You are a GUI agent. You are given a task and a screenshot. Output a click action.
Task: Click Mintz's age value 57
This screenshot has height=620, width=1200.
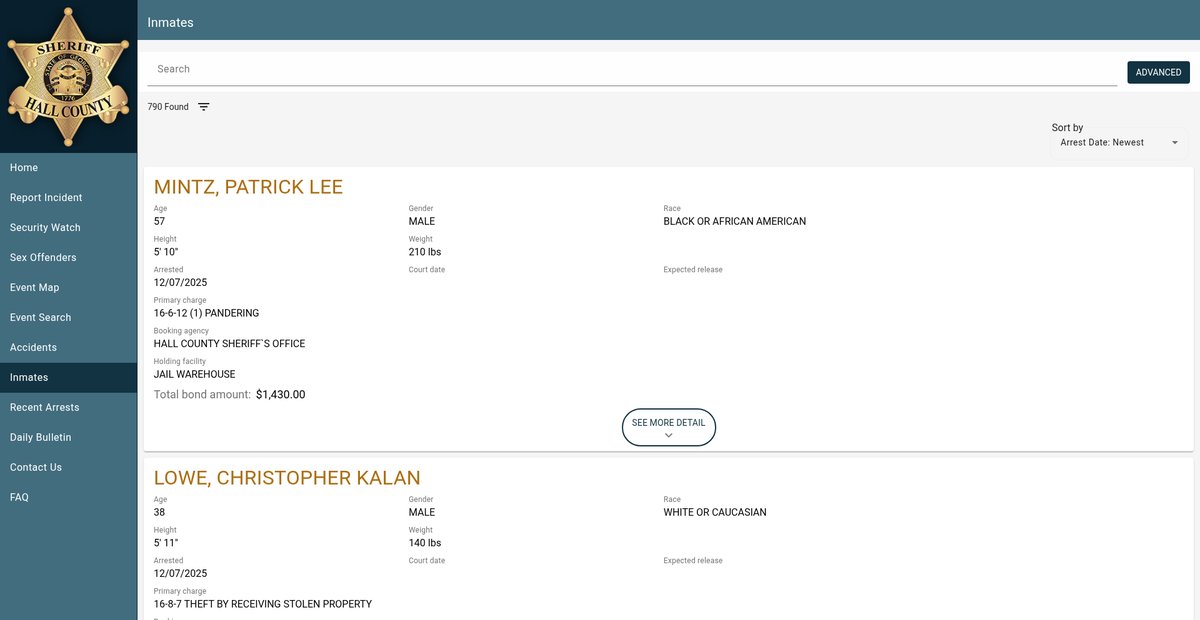(159, 222)
